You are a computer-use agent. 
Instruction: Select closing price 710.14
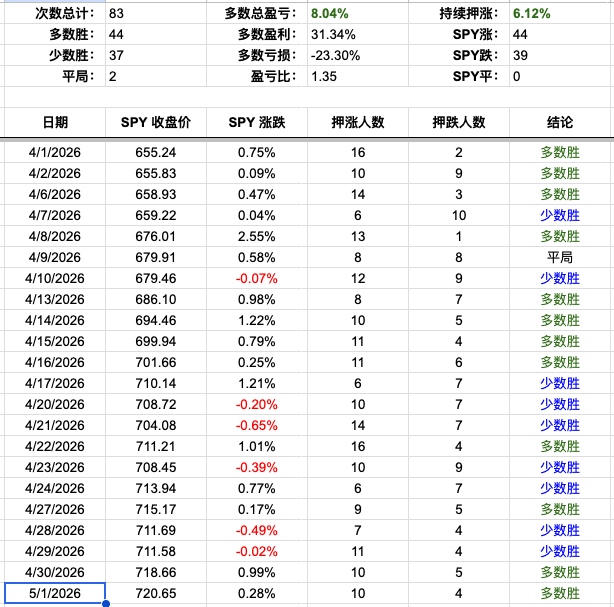(x=156, y=383)
